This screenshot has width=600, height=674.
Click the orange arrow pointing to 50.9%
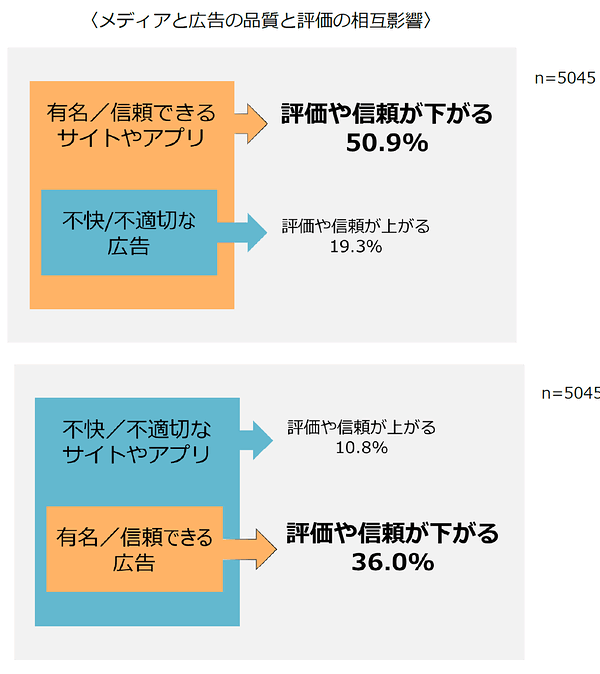pyautogui.click(x=251, y=124)
